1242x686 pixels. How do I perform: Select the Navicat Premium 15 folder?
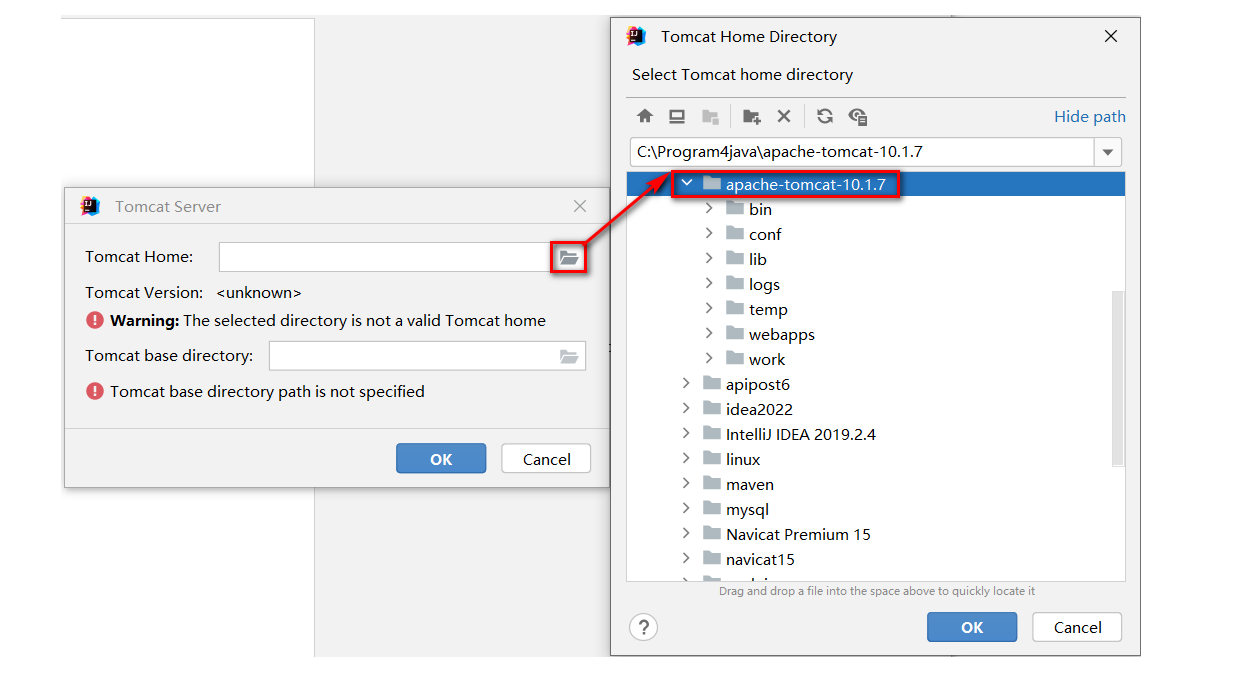798,535
